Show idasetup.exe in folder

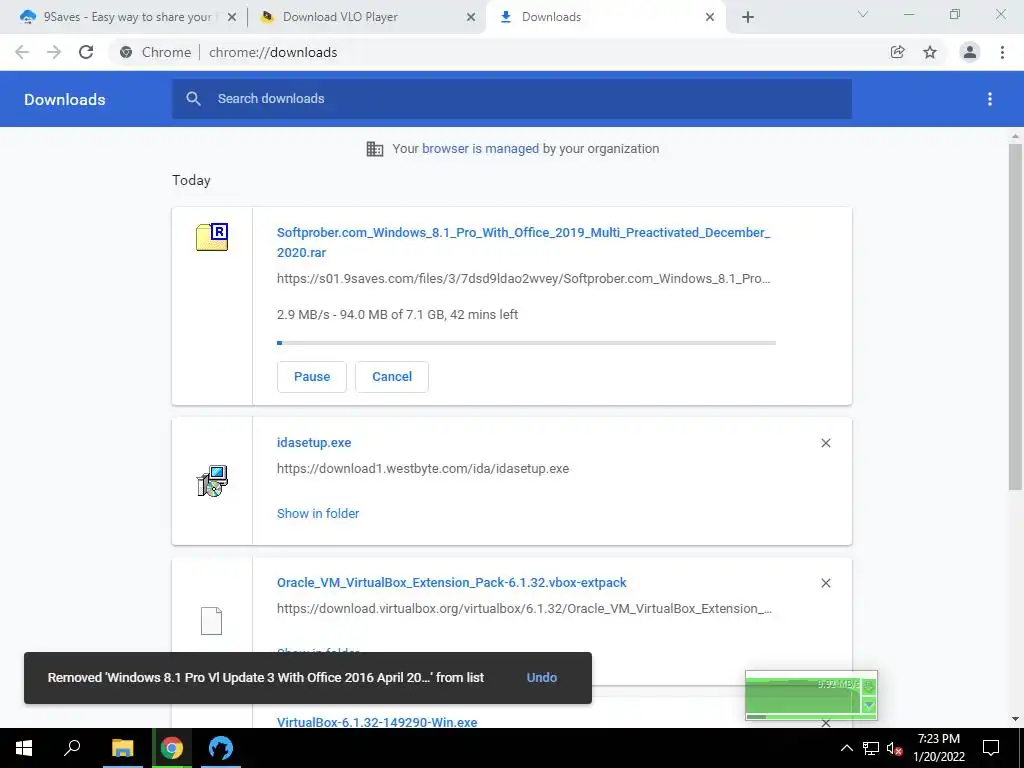click(x=318, y=513)
